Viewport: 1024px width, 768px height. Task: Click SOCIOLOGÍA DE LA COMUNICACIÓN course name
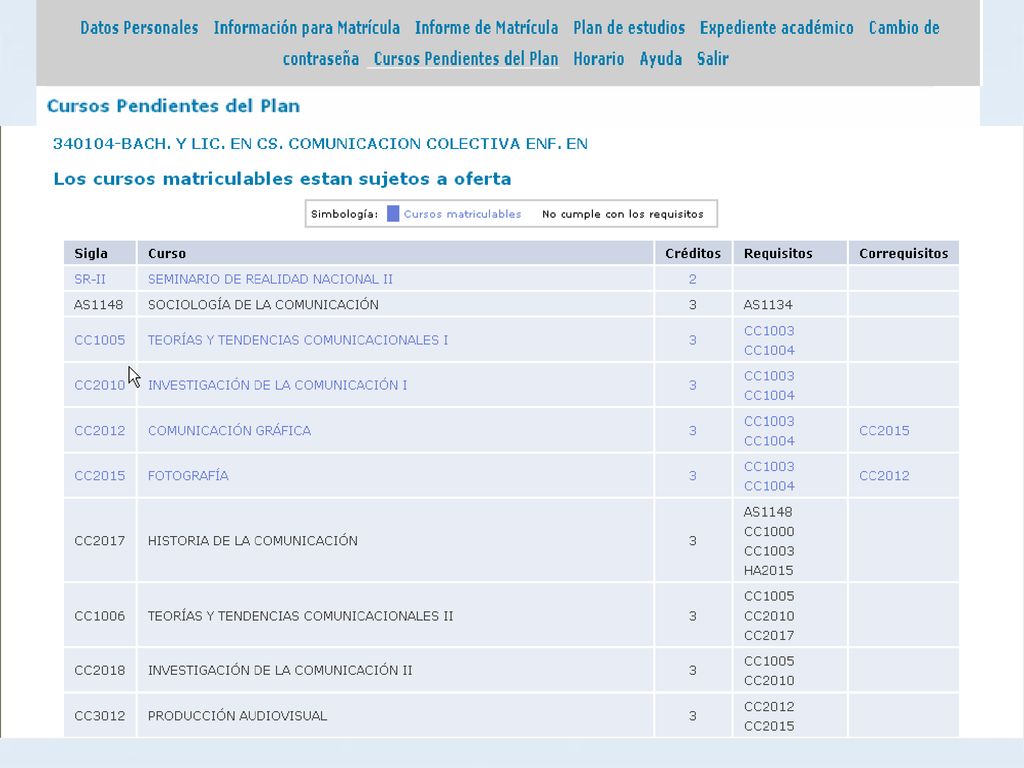pyautogui.click(x=263, y=304)
